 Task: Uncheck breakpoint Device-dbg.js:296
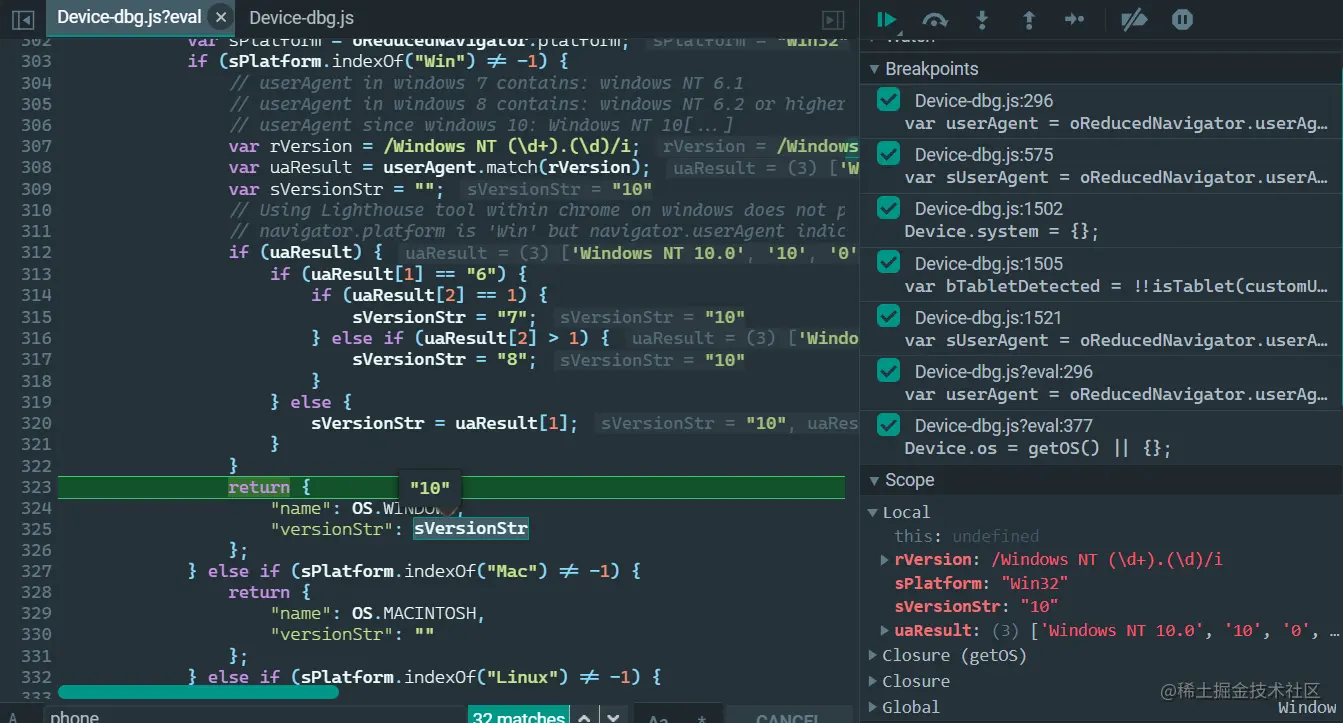point(888,100)
